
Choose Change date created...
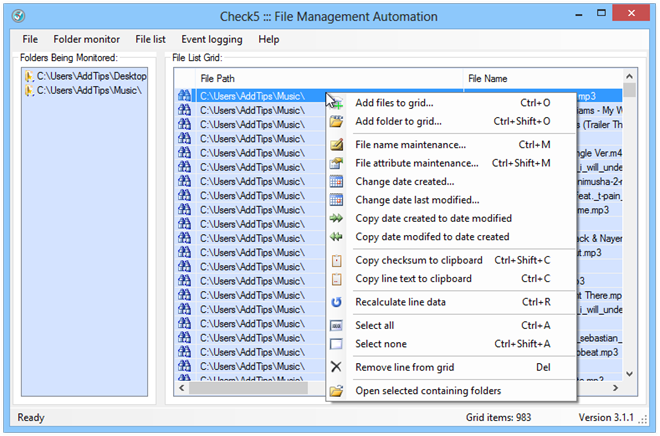pyautogui.click(x=451, y=182)
